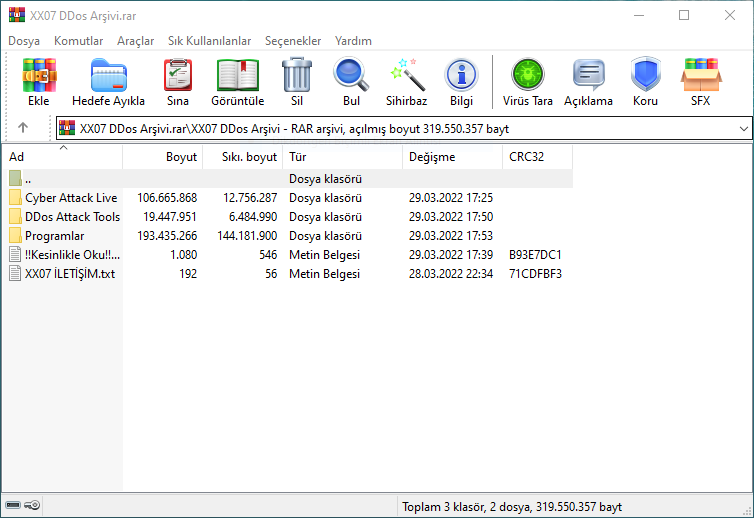The height and width of the screenshot is (518, 754).
Task: Click date 29.03.2022 17:50
Action: coord(451,216)
